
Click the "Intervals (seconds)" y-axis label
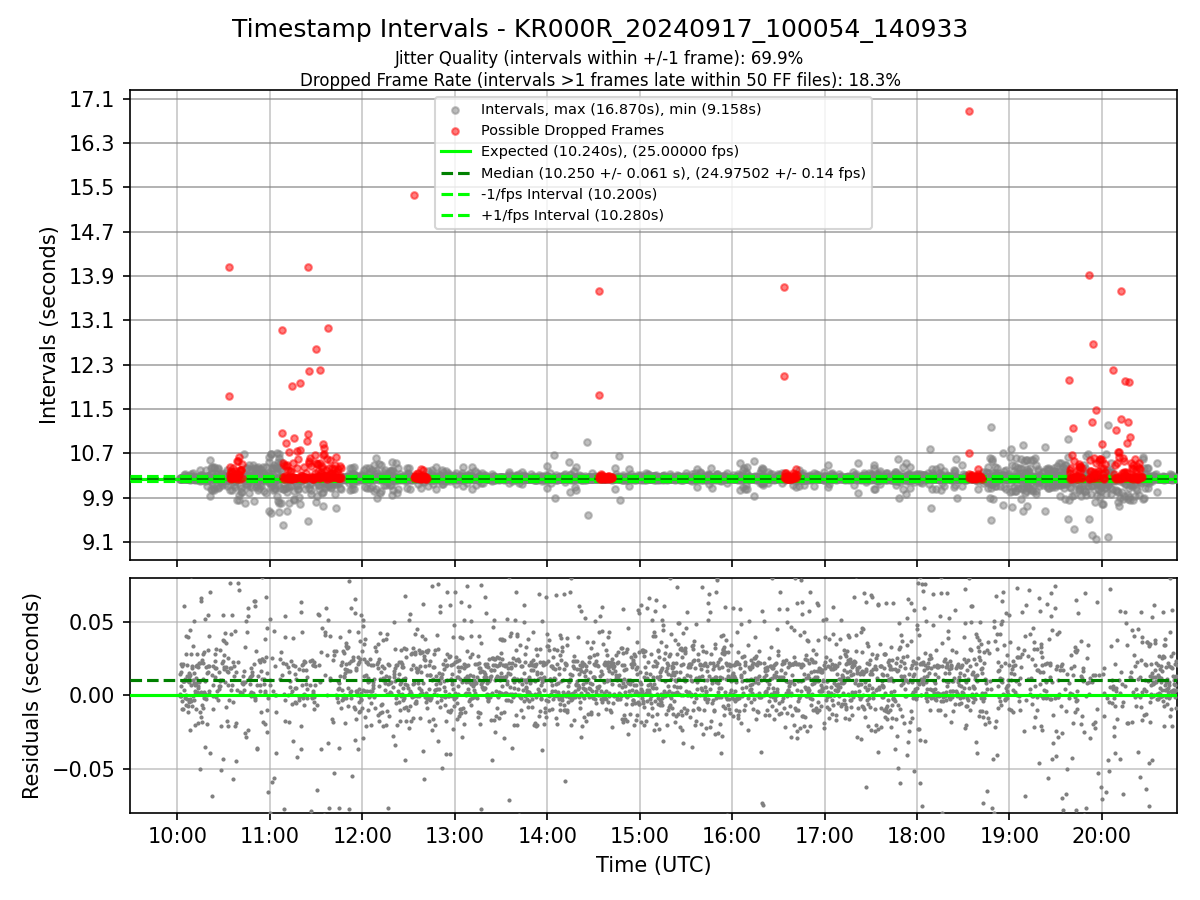pyautogui.click(x=48, y=324)
